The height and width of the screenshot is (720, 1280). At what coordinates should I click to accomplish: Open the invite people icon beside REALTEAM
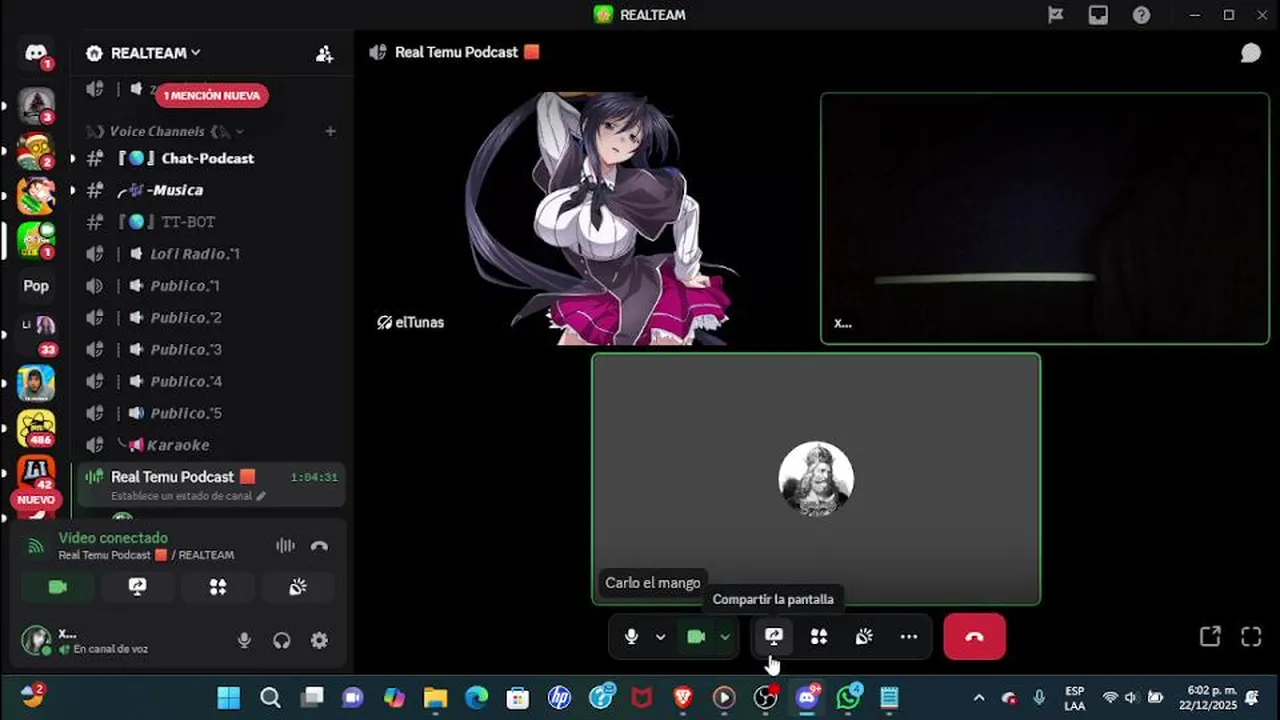[324, 54]
